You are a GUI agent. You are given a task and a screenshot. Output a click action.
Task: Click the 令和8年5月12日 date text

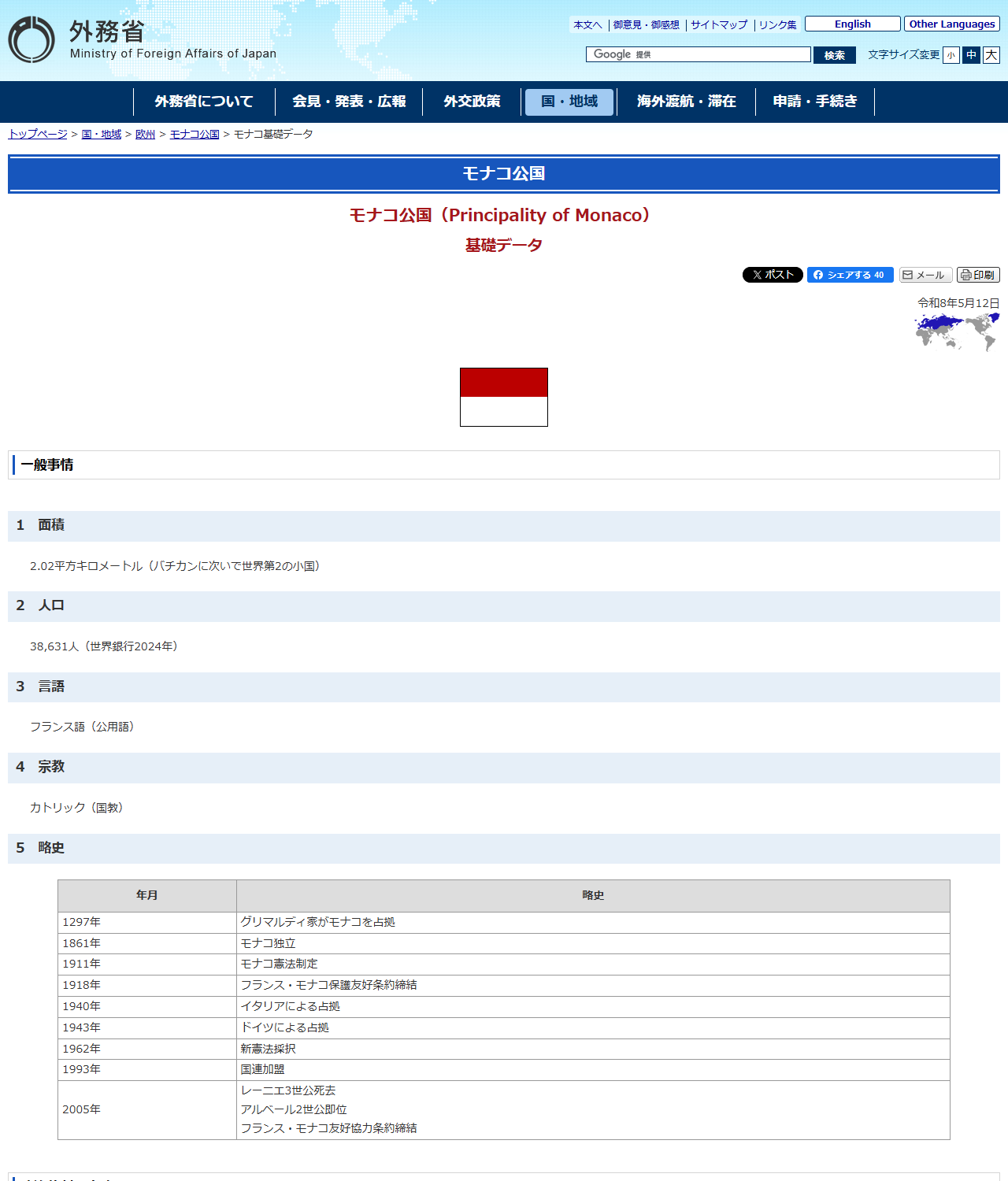[958, 303]
